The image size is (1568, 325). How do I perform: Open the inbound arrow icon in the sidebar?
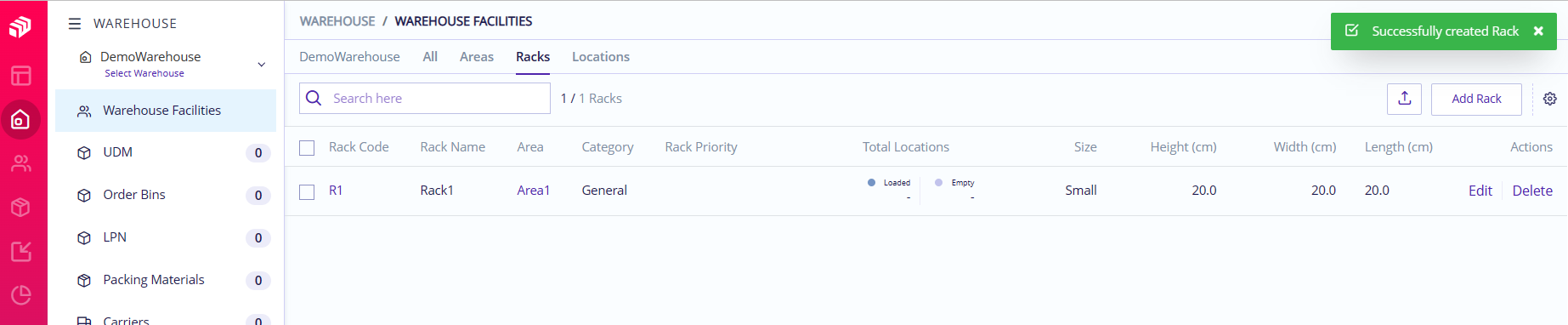[x=21, y=252]
